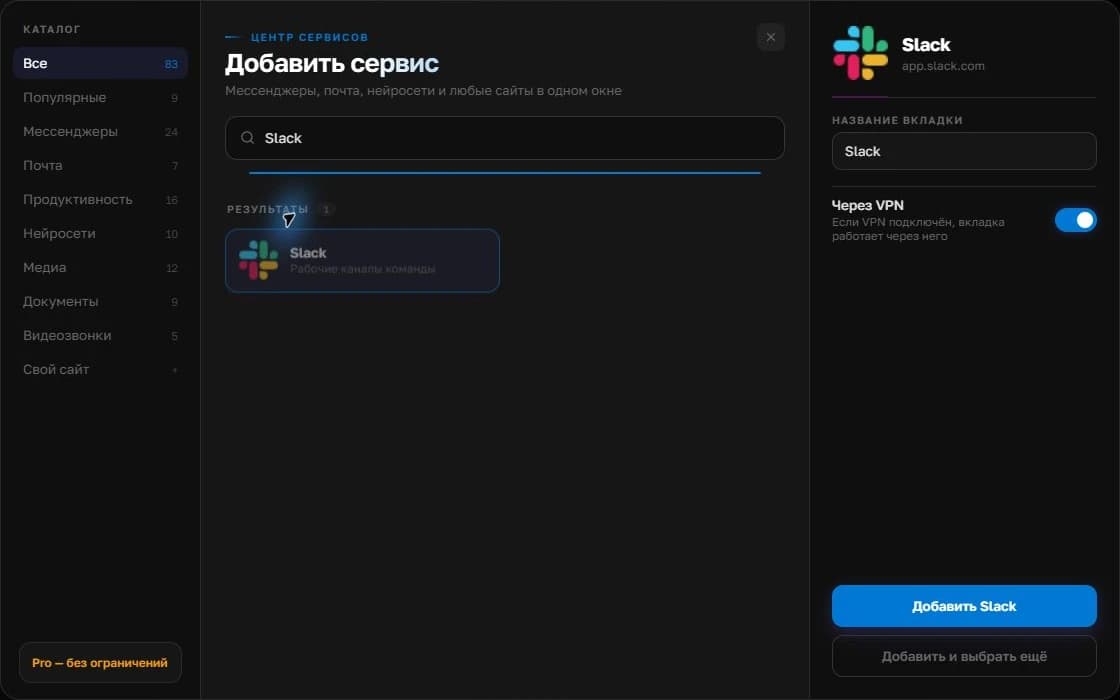The image size is (1120, 700).
Task: Open the Видеозвонки category
Action: [x=100, y=335]
